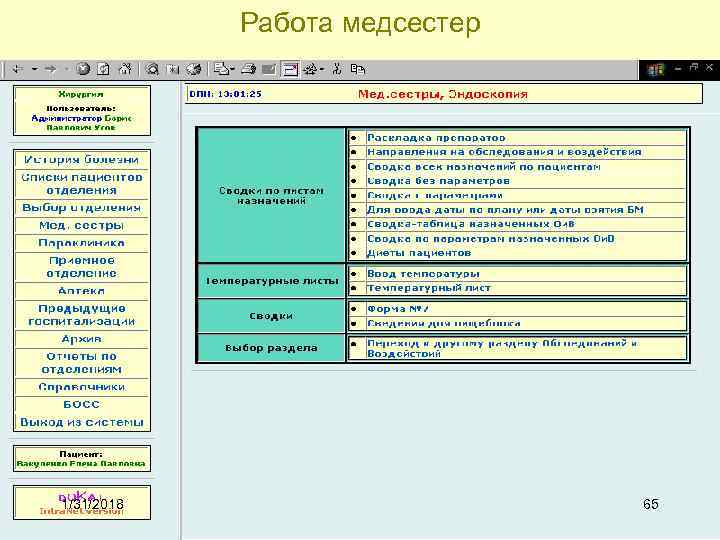The height and width of the screenshot is (540, 720).
Task: Click the Температурные листы section cell
Action: tap(271, 281)
